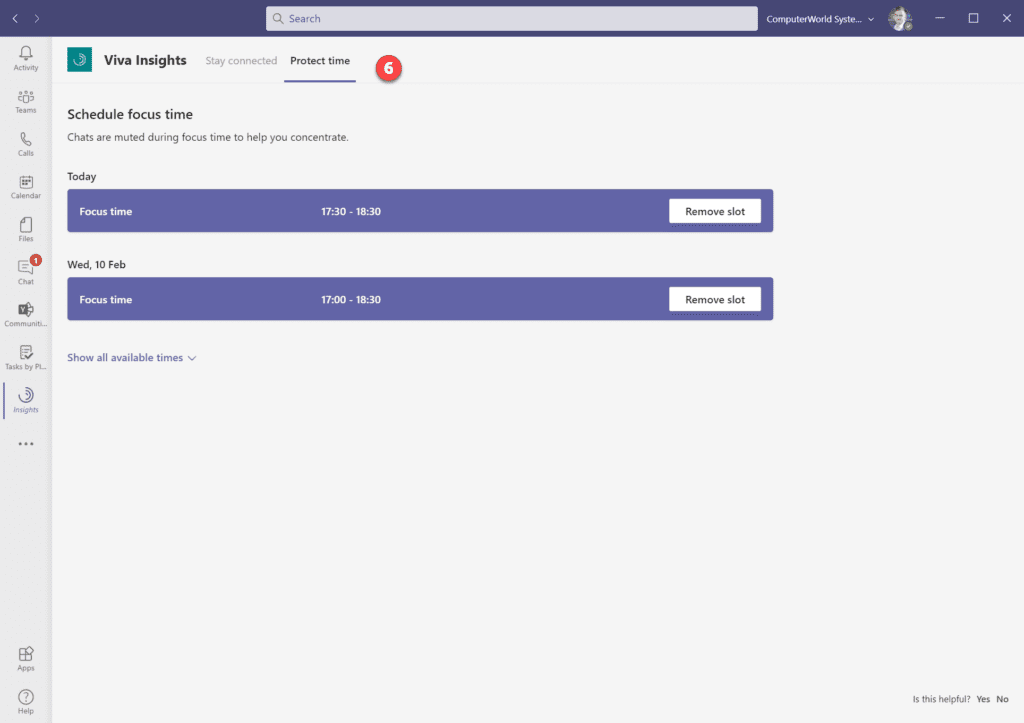This screenshot has width=1024, height=723.
Task: Show more apps via ellipsis icon
Action: click(x=25, y=443)
